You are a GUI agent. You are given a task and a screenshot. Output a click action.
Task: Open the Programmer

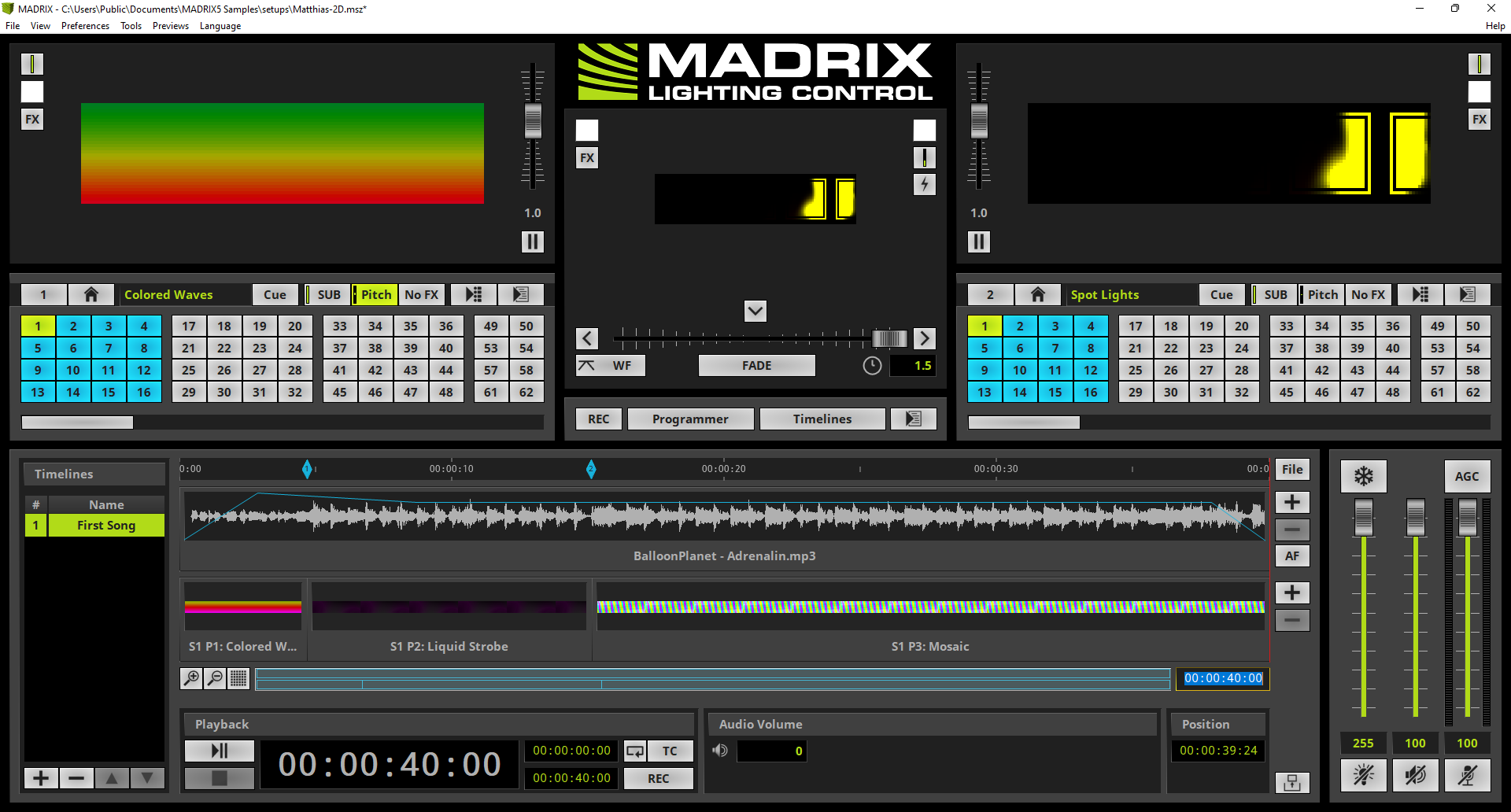point(690,419)
